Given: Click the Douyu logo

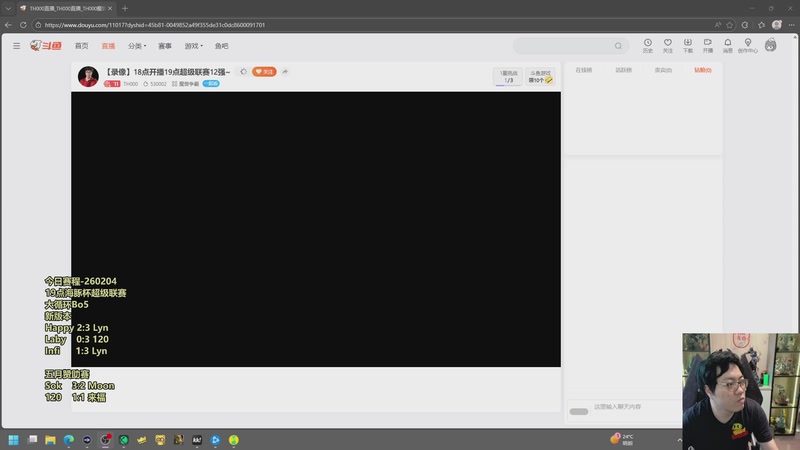Looking at the screenshot, I should tap(46, 46).
